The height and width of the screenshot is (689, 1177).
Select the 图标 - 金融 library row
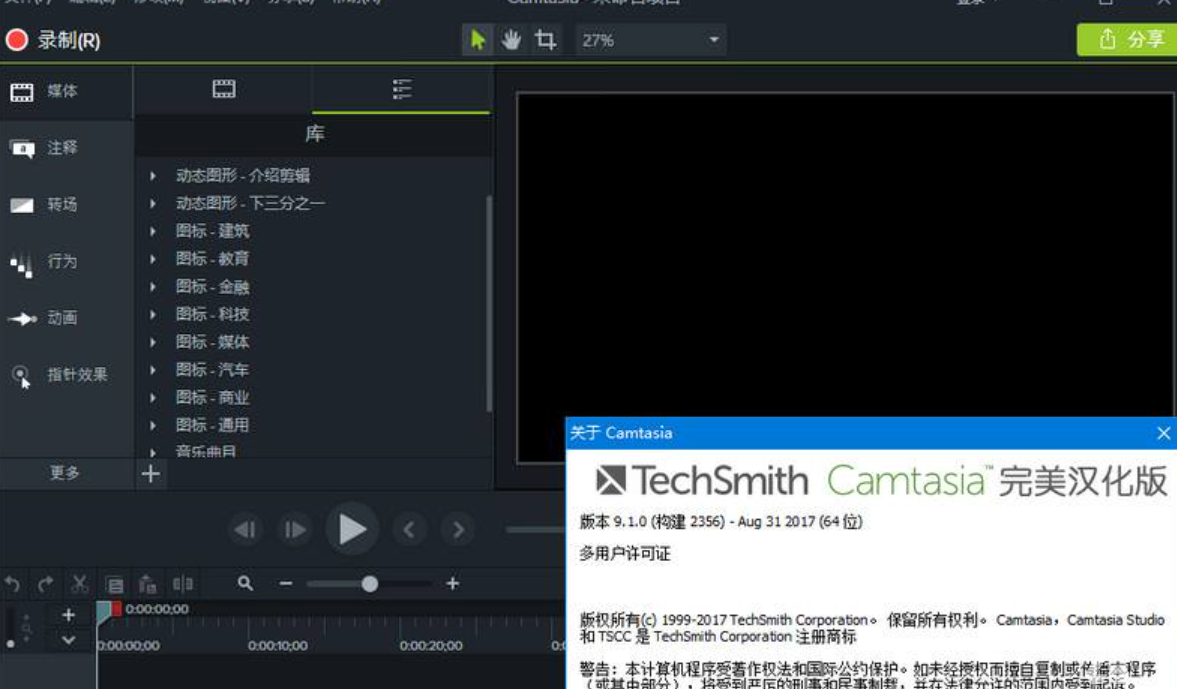312,287
